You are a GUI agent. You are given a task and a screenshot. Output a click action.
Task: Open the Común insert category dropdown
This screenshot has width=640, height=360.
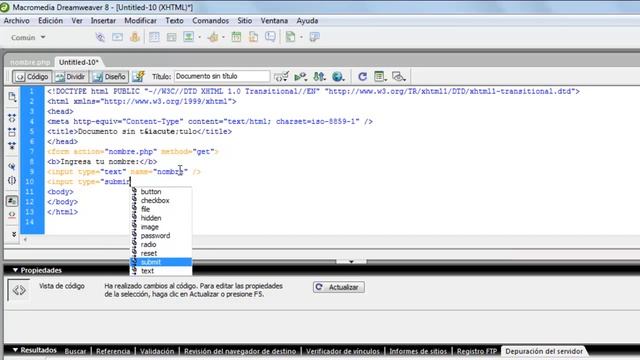coord(28,38)
